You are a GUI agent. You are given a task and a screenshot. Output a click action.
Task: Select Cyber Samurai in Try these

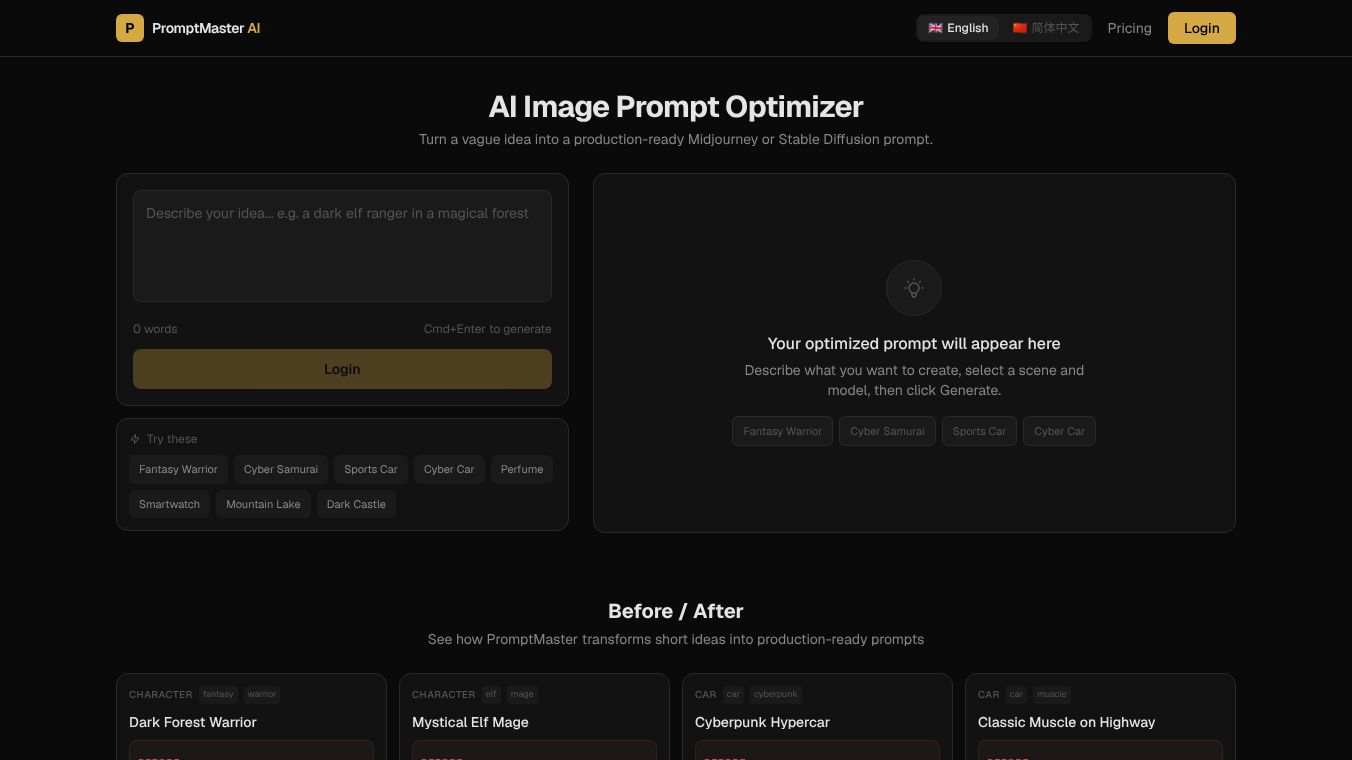coord(281,469)
